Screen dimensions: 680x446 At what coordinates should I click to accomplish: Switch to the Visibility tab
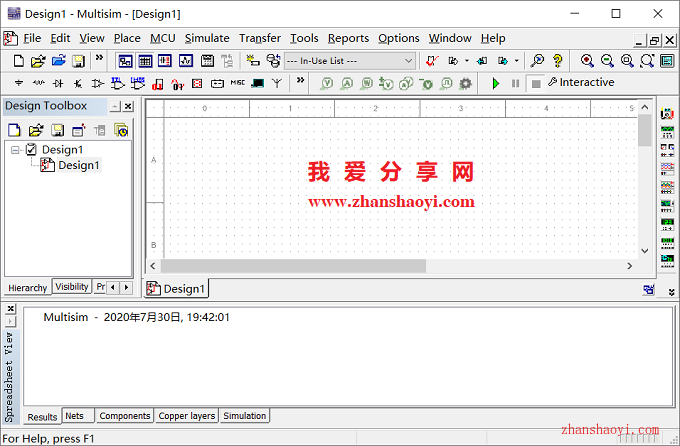(x=72, y=287)
